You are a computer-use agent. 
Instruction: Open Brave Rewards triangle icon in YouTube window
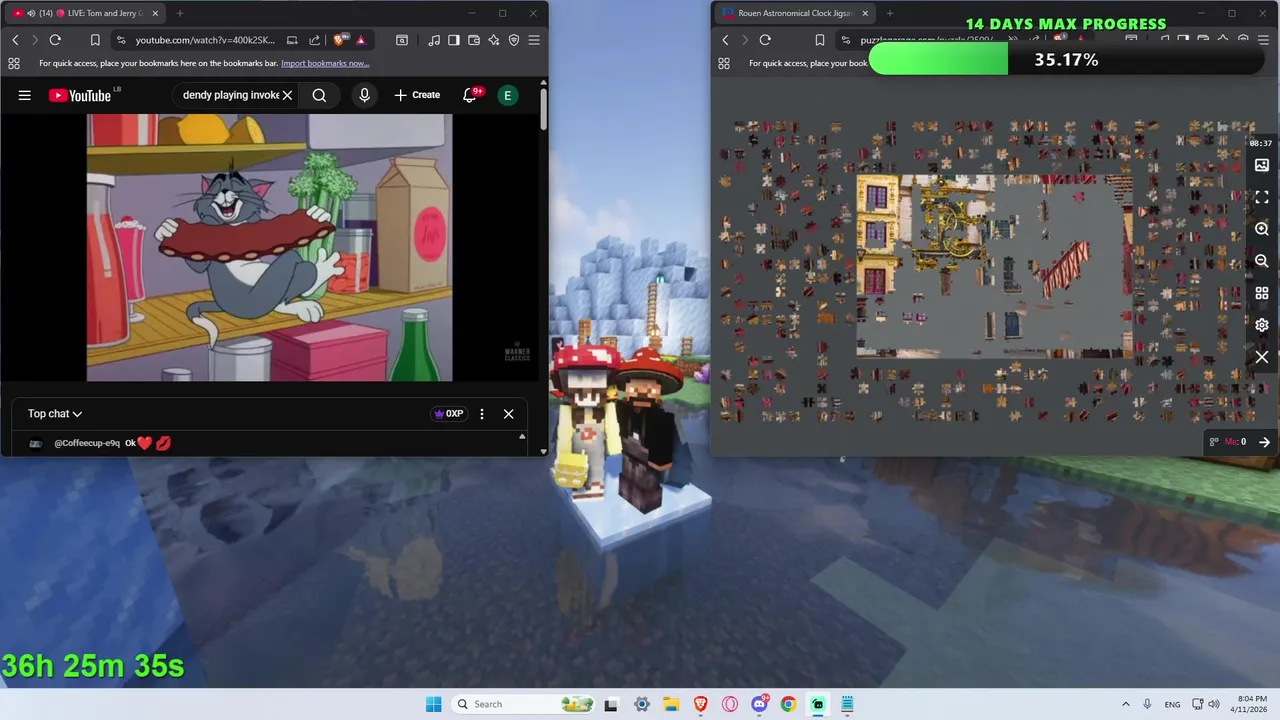click(361, 40)
